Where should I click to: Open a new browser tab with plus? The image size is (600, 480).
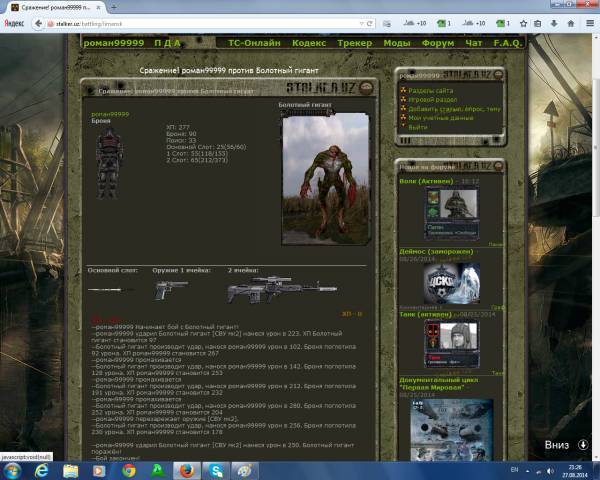coord(114,7)
